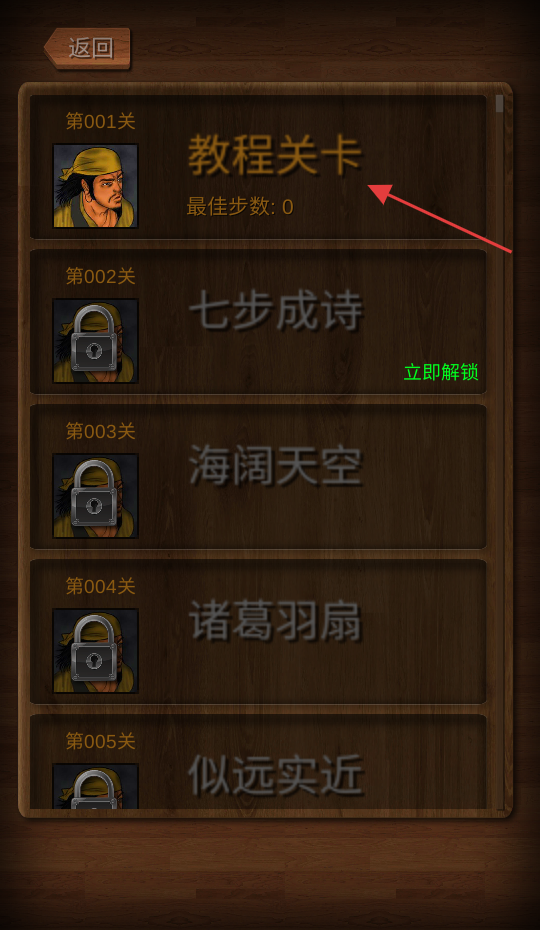Go back with the 返回 button
The height and width of the screenshot is (930, 540).
[x=88, y=48]
